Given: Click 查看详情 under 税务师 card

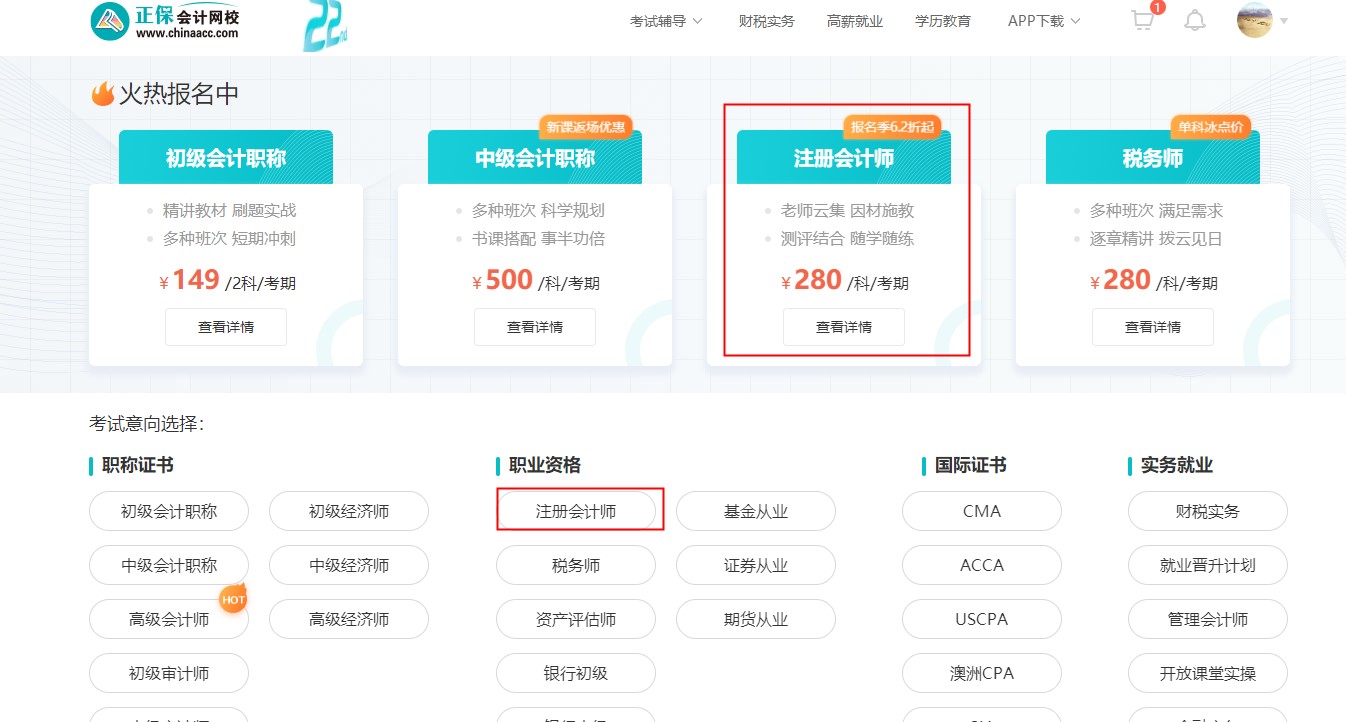Looking at the screenshot, I should point(1152,326).
